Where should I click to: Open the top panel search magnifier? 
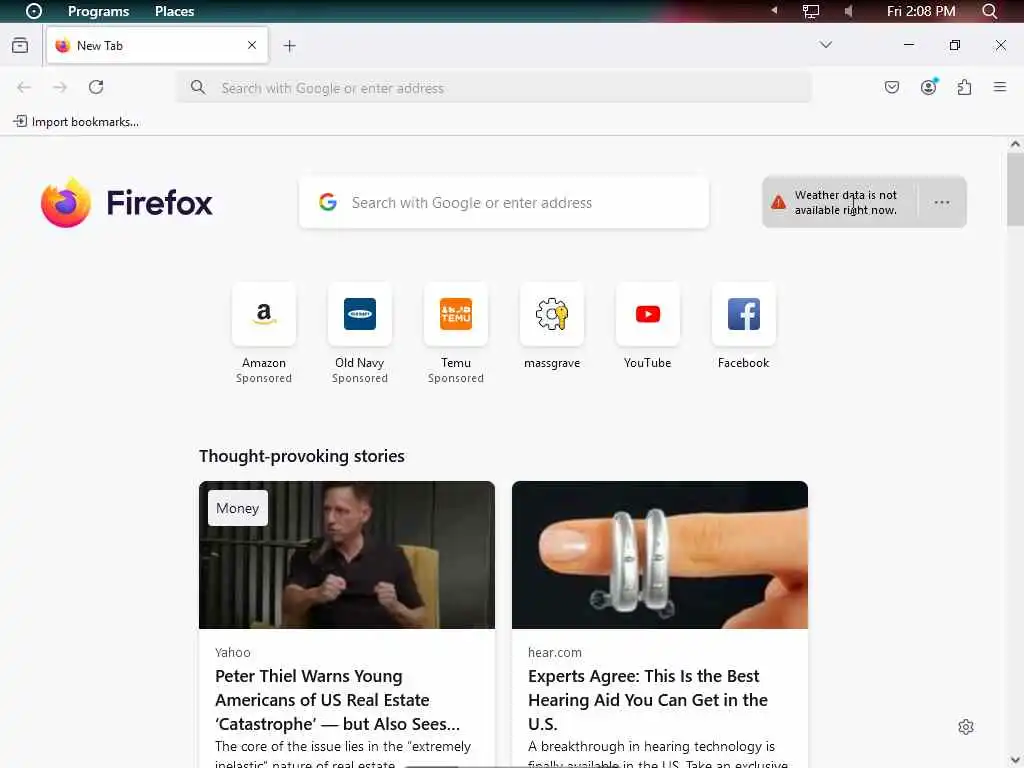coord(989,11)
